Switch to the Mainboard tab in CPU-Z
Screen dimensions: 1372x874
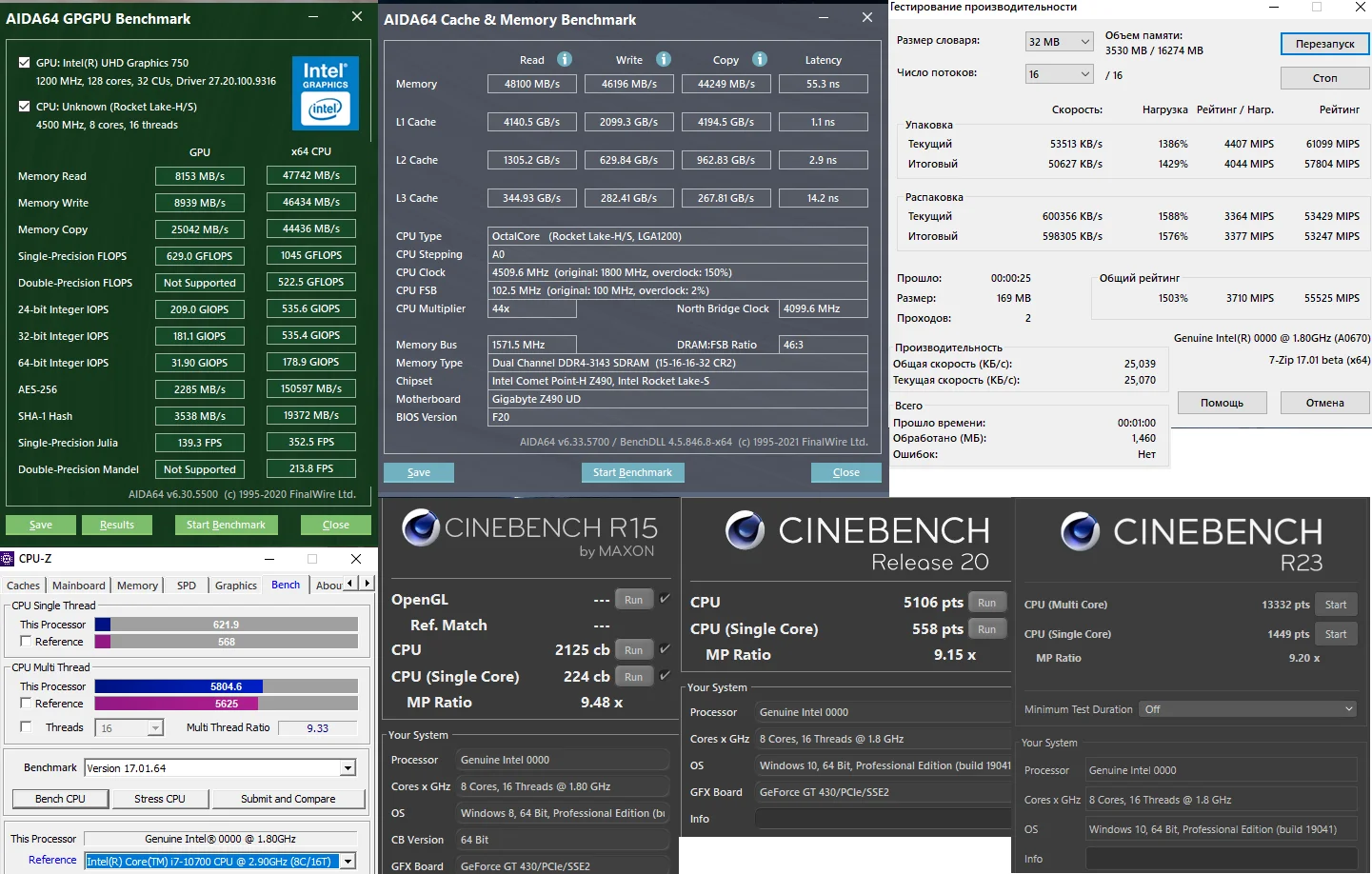click(78, 586)
